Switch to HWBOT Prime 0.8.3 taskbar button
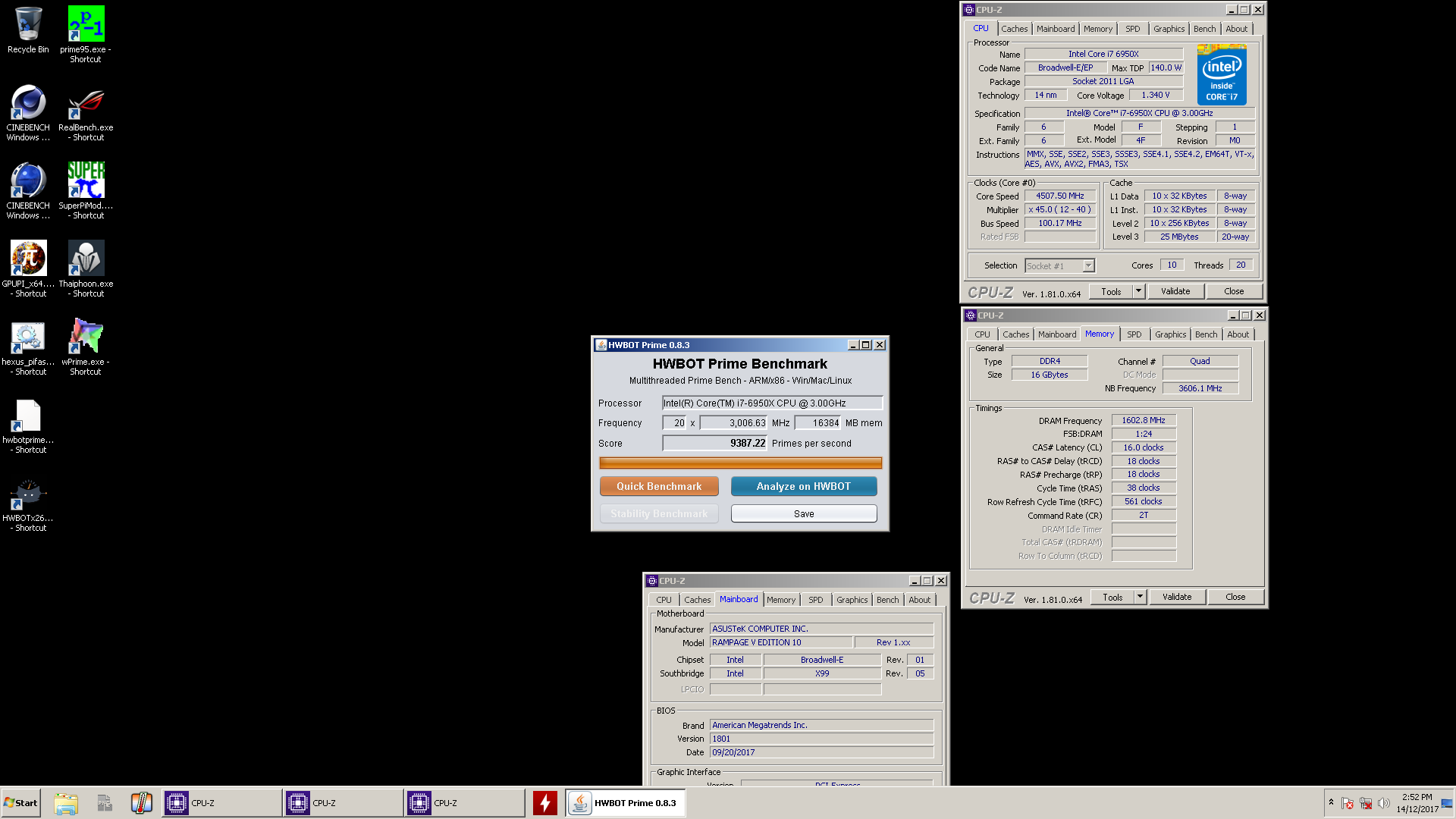The width and height of the screenshot is (1456, 819). [625, 803]
